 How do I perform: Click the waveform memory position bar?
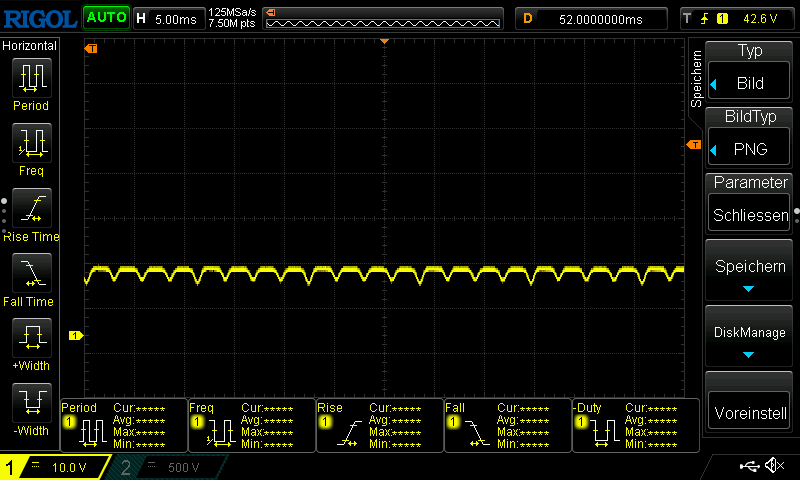tap(383, 18)
